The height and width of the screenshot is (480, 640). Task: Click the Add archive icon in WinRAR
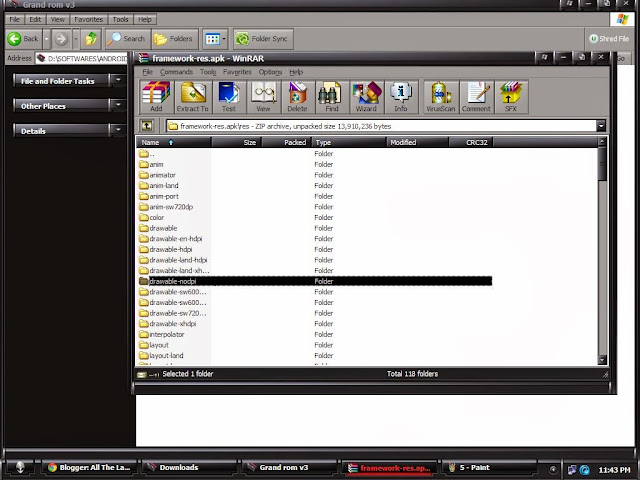point(156,97)
